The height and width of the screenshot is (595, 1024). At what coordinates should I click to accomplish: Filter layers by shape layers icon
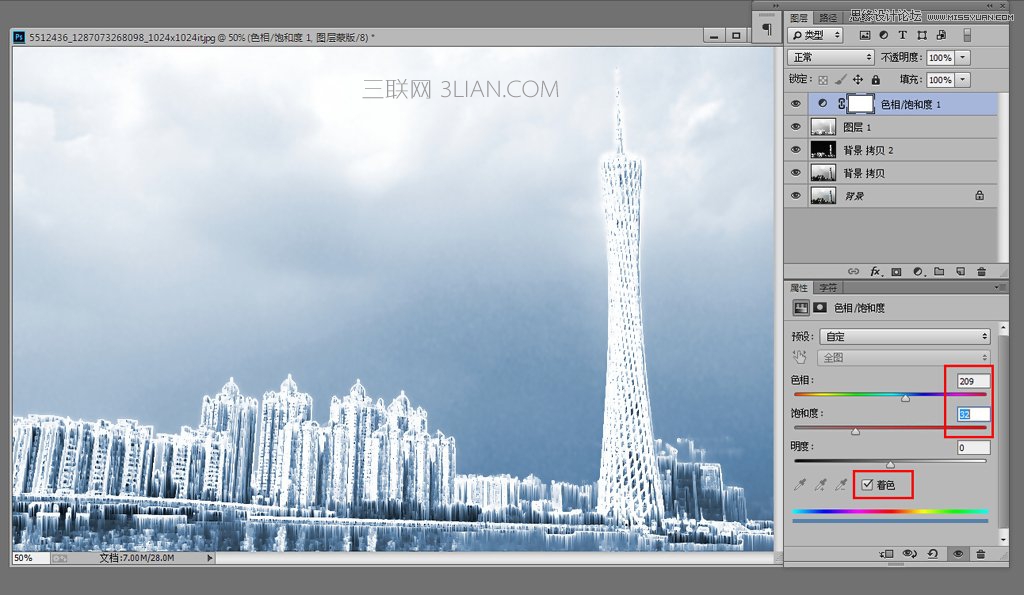922,35
